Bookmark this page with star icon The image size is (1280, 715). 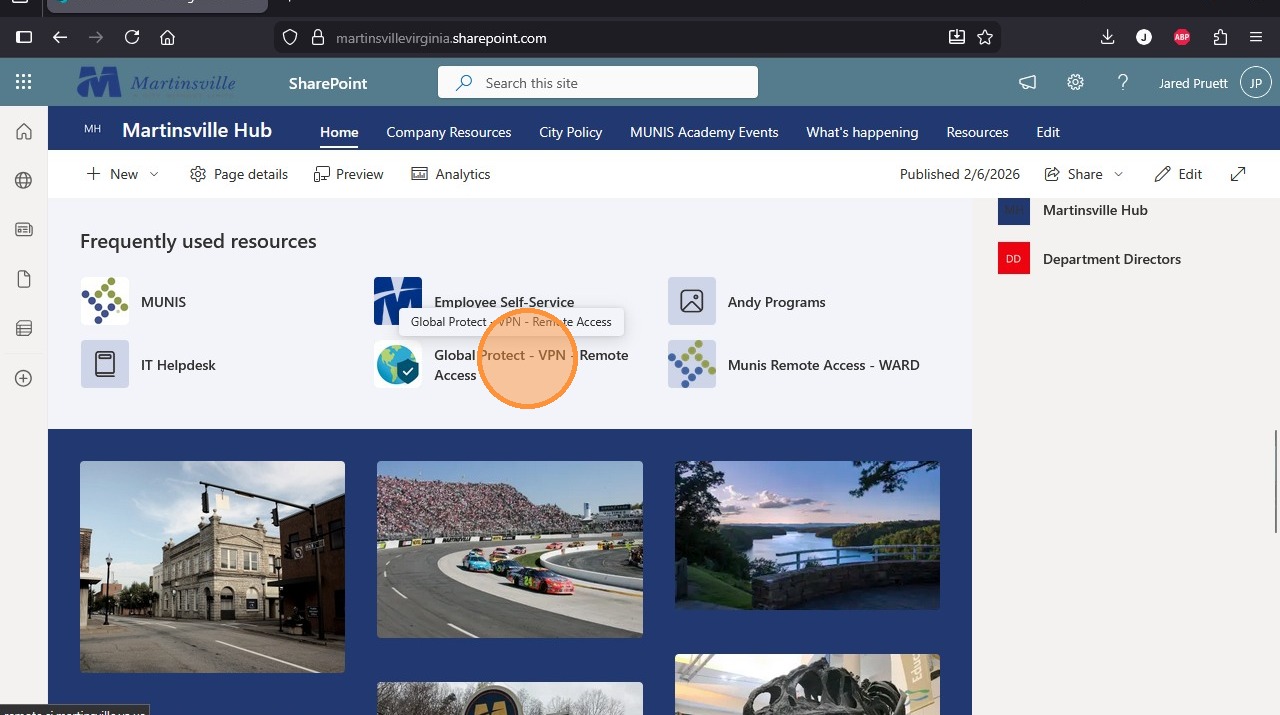(x=985, y=38)
